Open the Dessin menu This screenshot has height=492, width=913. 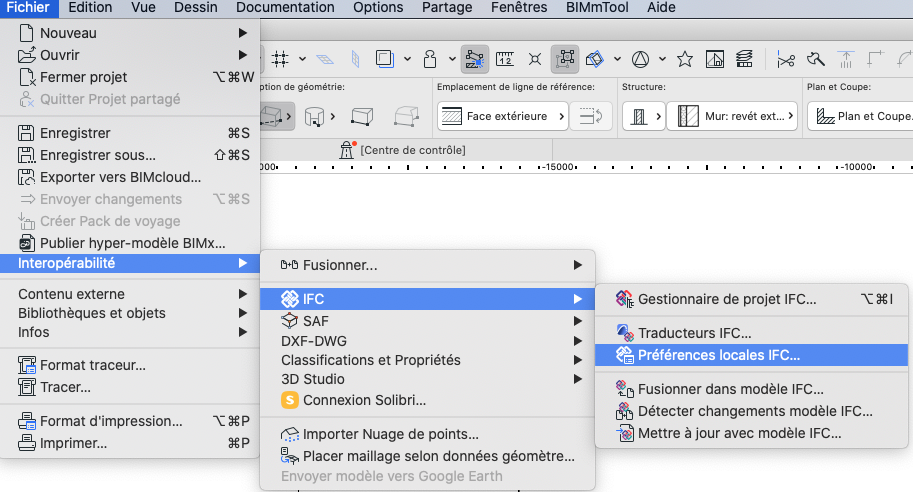[x=196, y=8]
